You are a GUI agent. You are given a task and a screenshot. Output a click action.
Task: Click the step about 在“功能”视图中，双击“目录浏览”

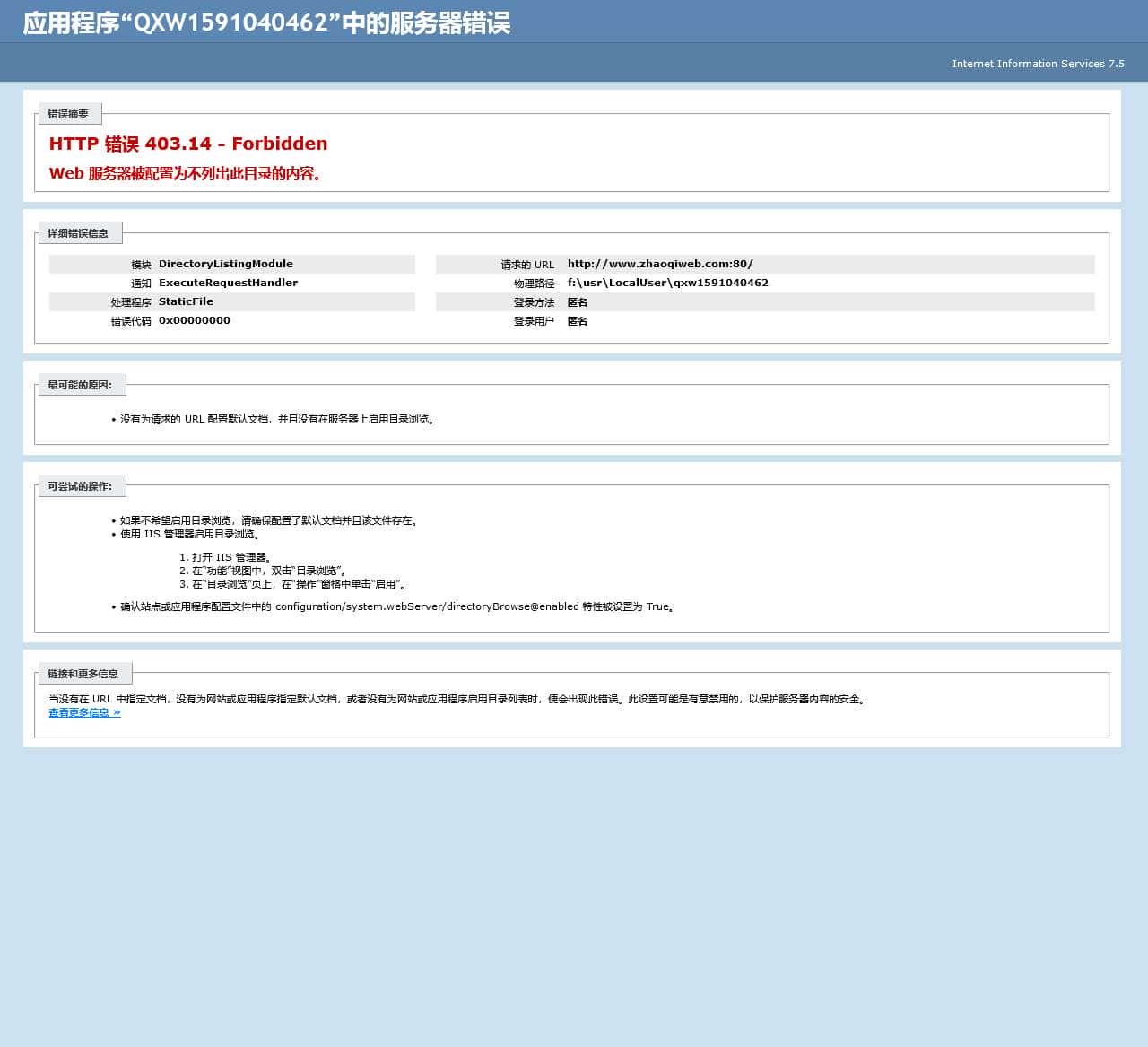269,571
